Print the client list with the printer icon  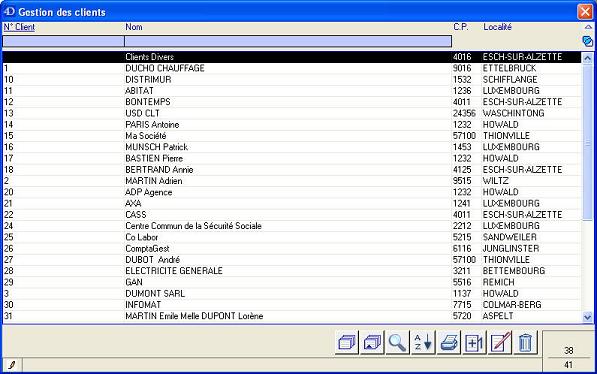pyautogui.click(x=449, y=342)
